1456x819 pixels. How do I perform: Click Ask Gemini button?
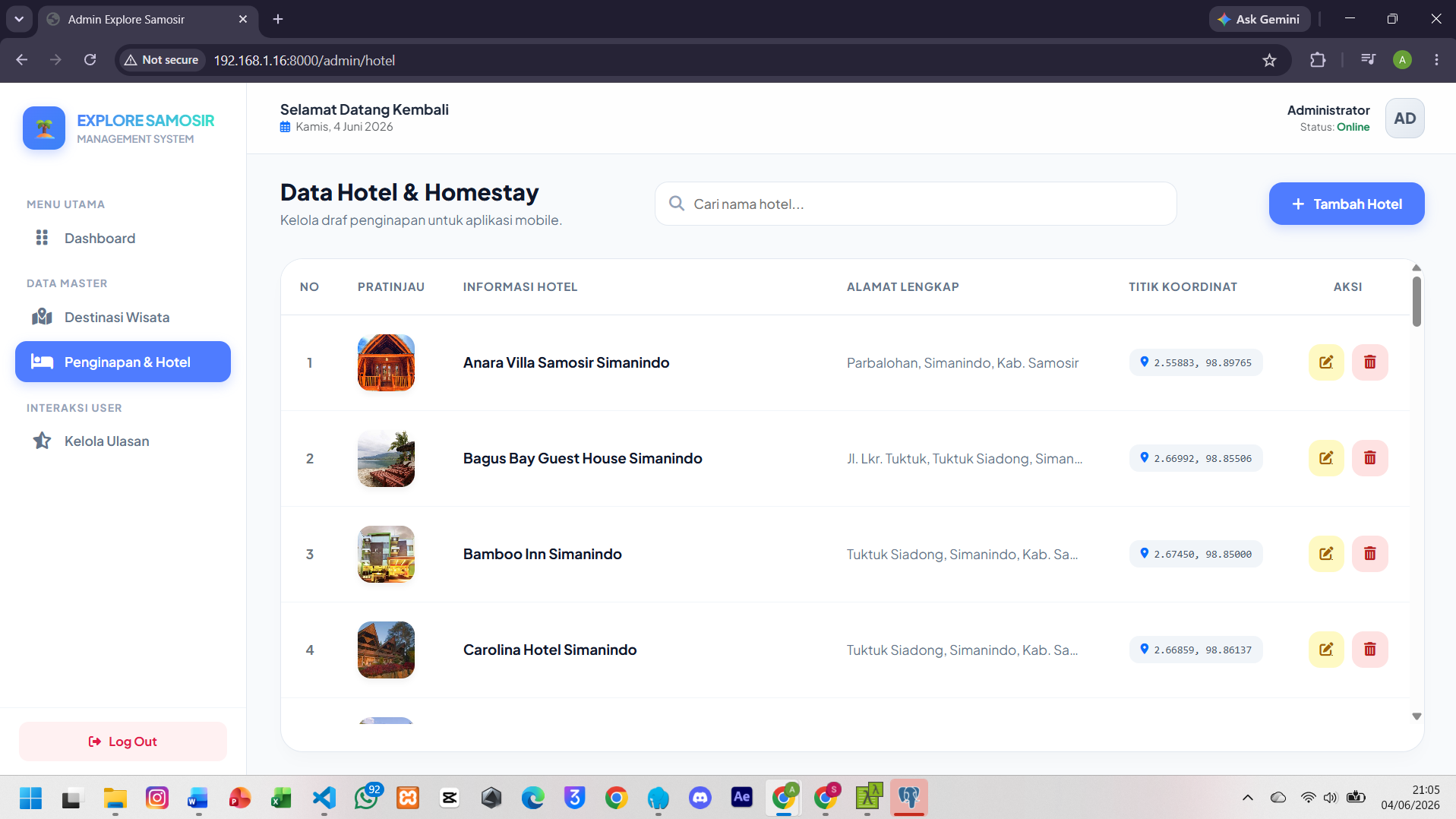pyautogui.click(x=1259, y=19)
